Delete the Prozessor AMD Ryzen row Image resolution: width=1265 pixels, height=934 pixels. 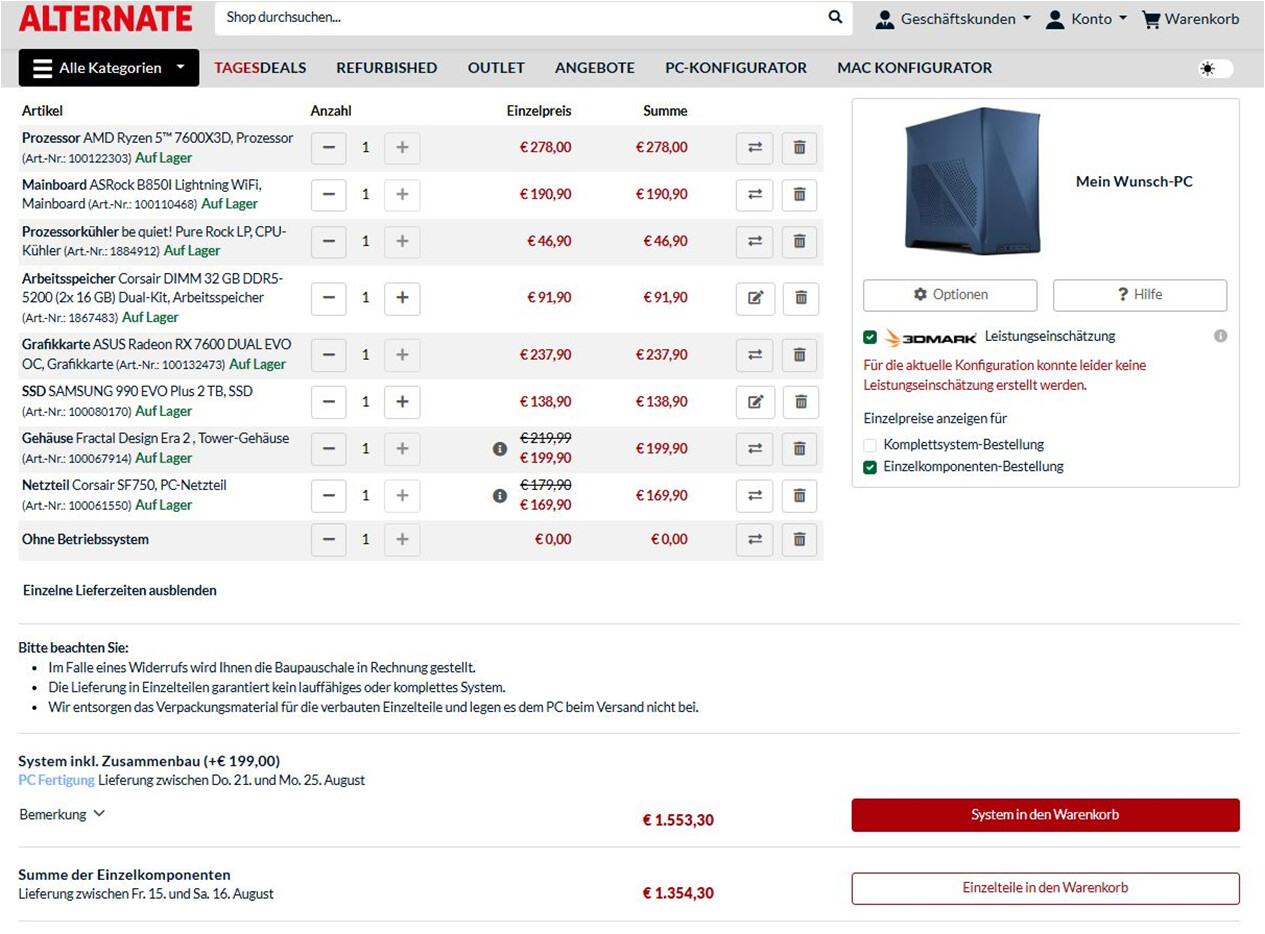799,147
